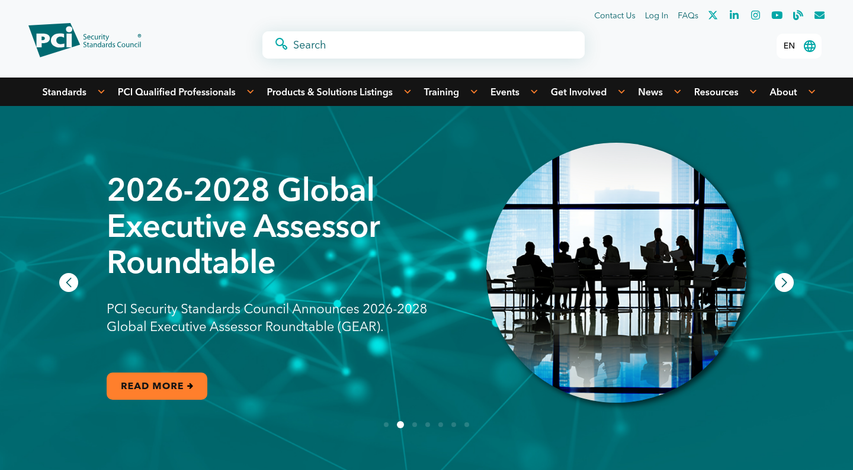Click the FAQs link
Screen dimensions: 853x470
(688, 16)
